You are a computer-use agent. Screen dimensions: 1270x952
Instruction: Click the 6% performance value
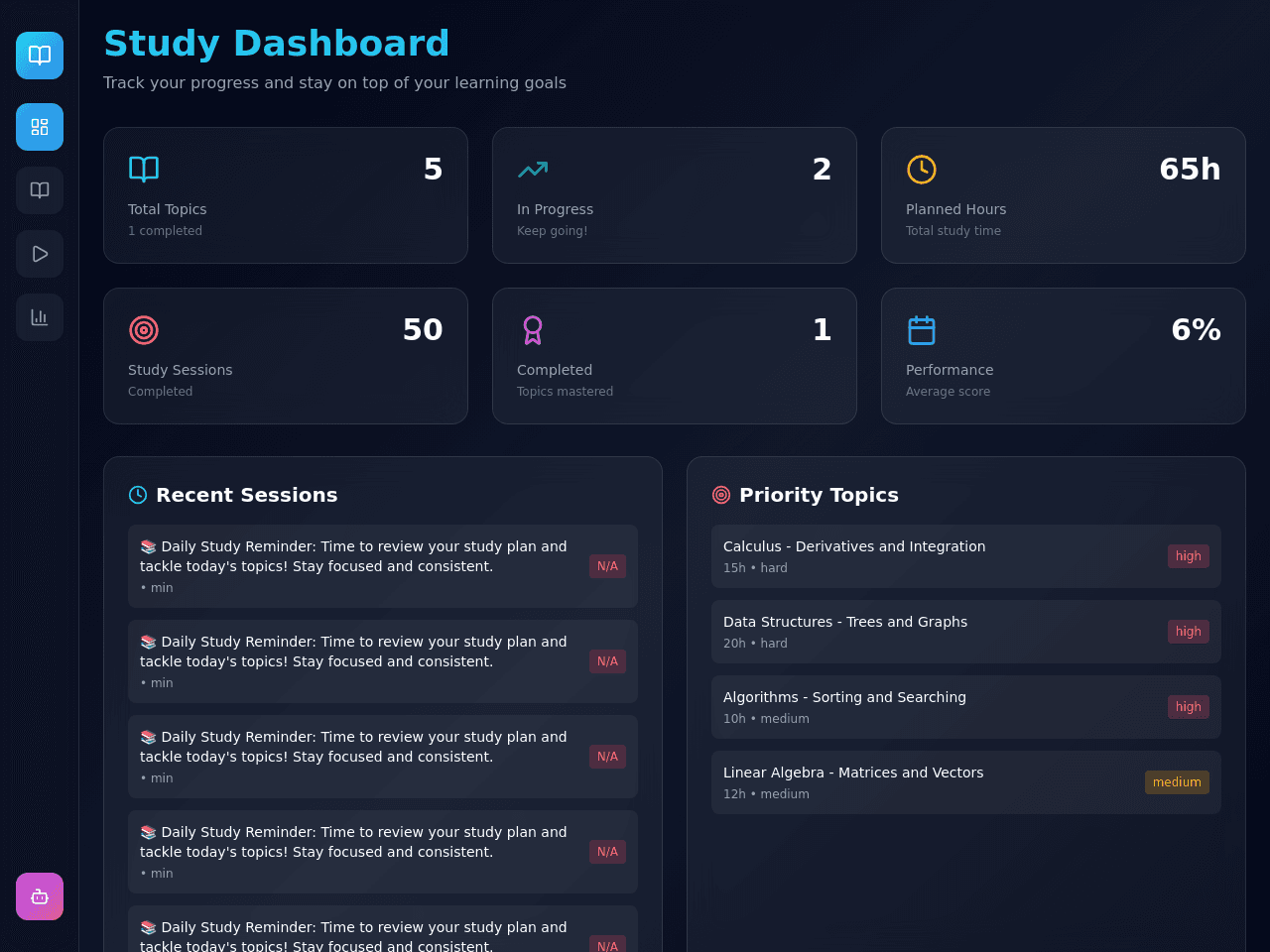click(1196, 330)
